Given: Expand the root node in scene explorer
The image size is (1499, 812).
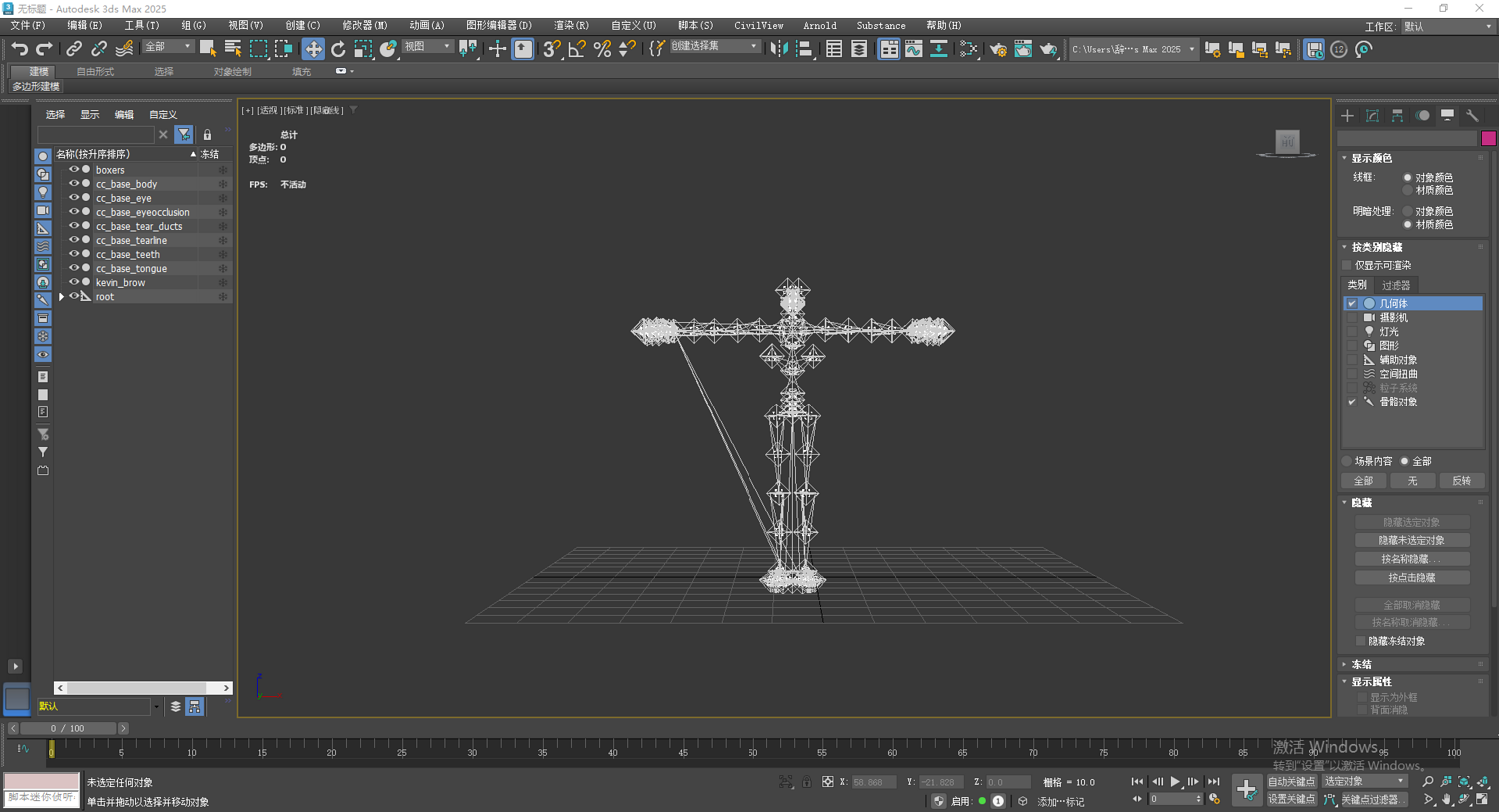Looking at the screenshot, I should tap(62, 297).
